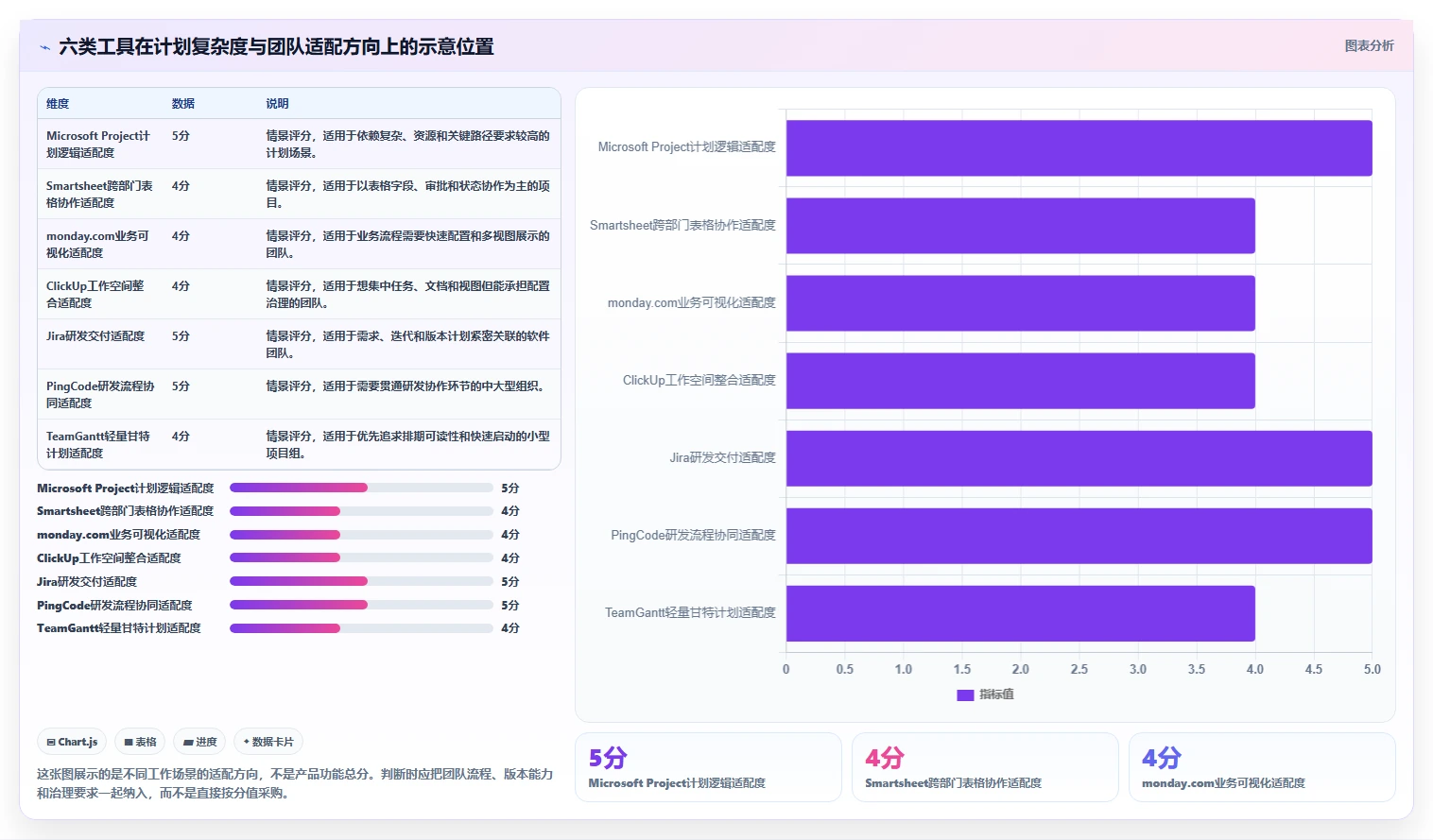Click the Smartsheet chart bar
Screen dimensions: 1433x840
1020,226
